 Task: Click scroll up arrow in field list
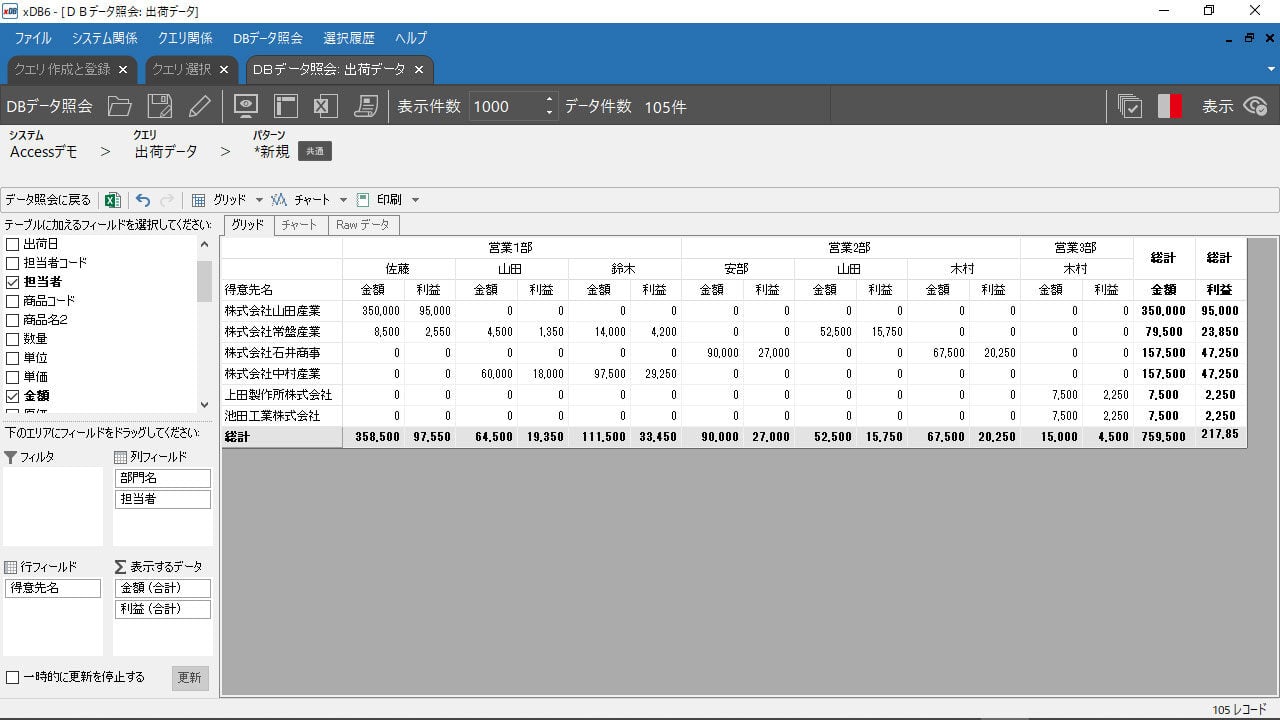[x=205, y=244]
